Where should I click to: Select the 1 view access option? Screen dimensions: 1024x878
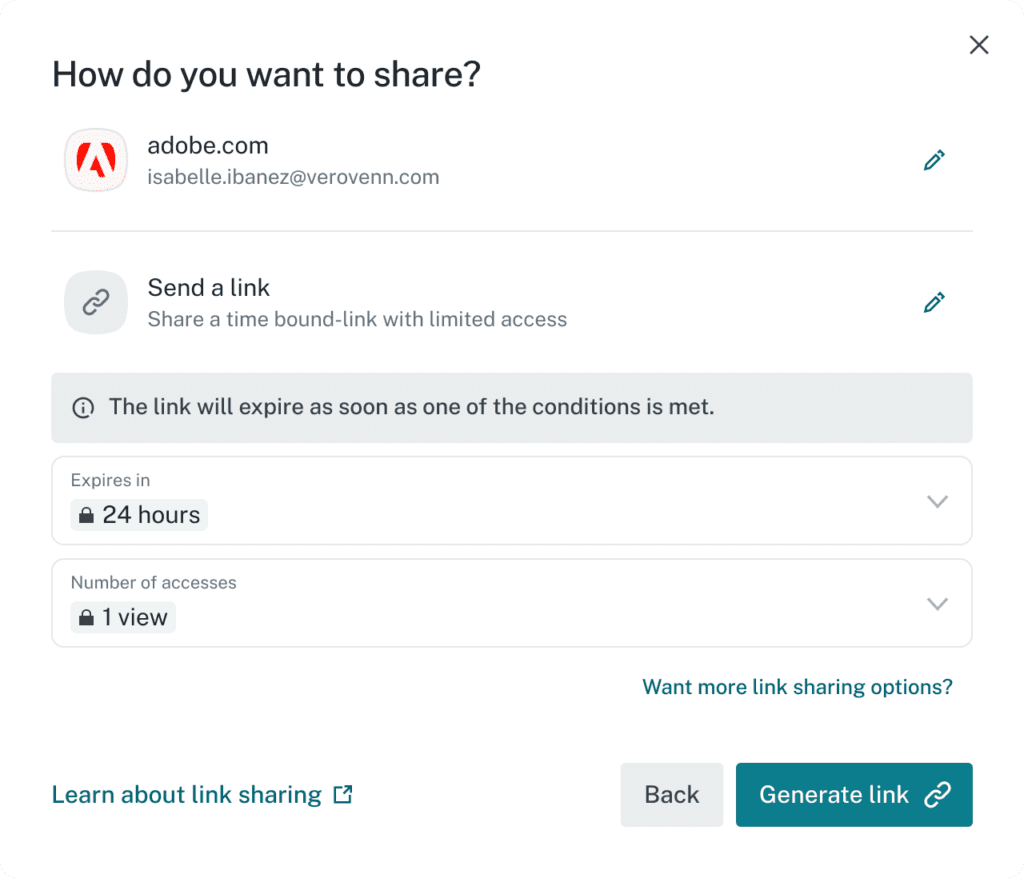tap(122, 617)
